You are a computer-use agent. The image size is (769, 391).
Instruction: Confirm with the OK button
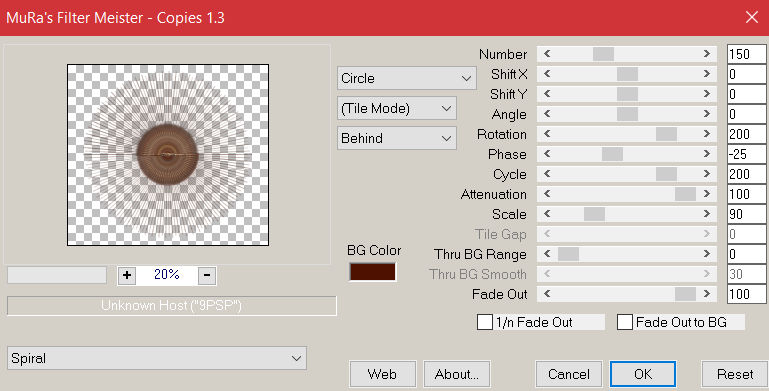click(643, 374)
